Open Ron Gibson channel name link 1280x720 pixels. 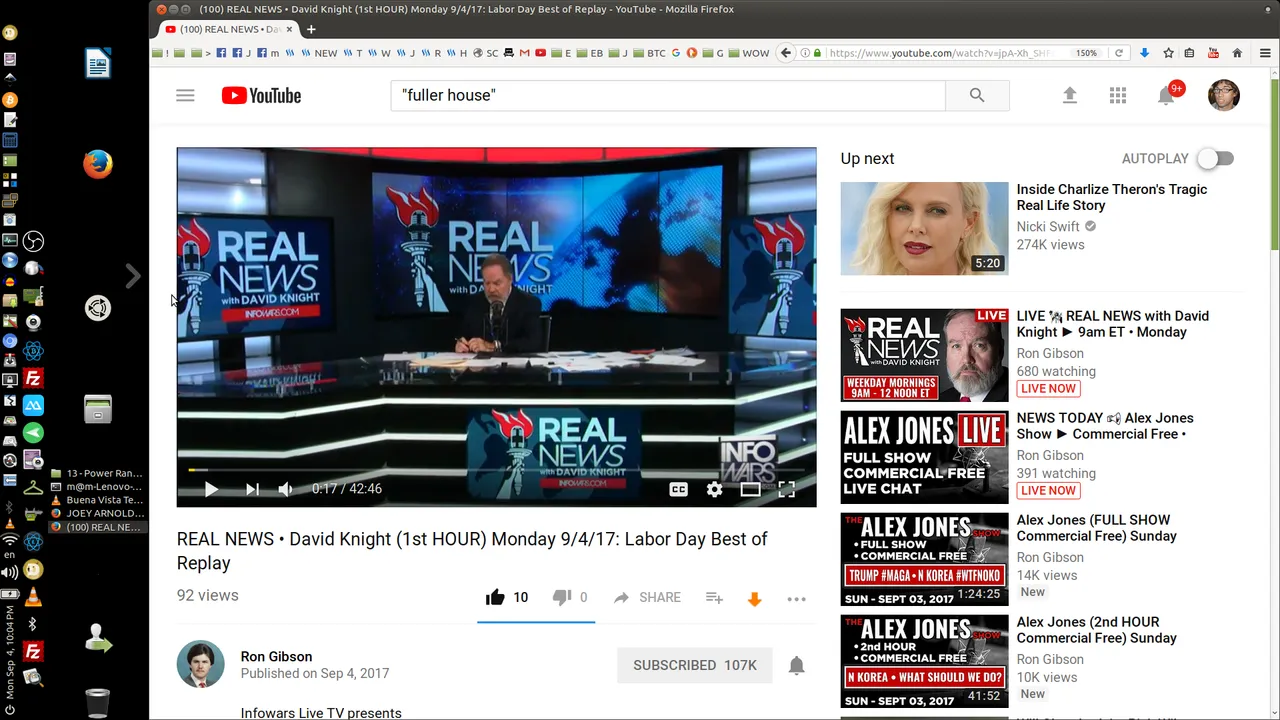coord(276,657)
